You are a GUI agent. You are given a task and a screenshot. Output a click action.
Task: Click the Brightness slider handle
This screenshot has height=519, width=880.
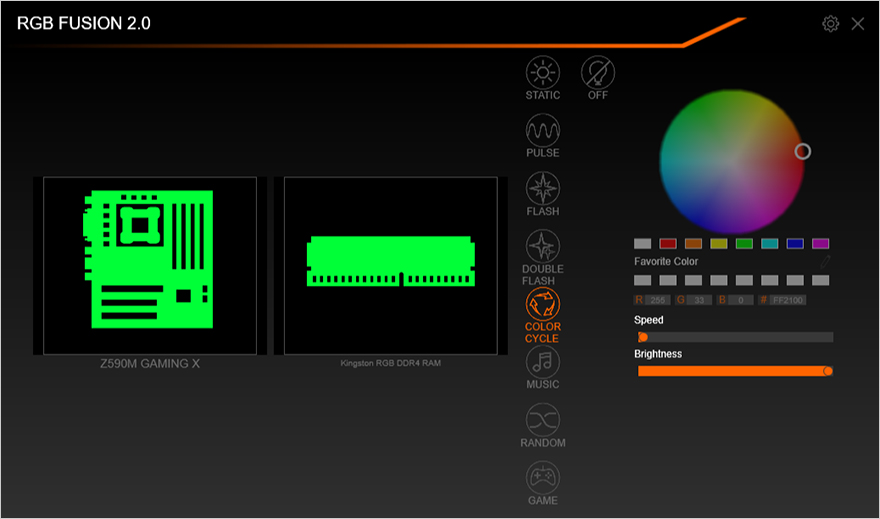[828, 371]
